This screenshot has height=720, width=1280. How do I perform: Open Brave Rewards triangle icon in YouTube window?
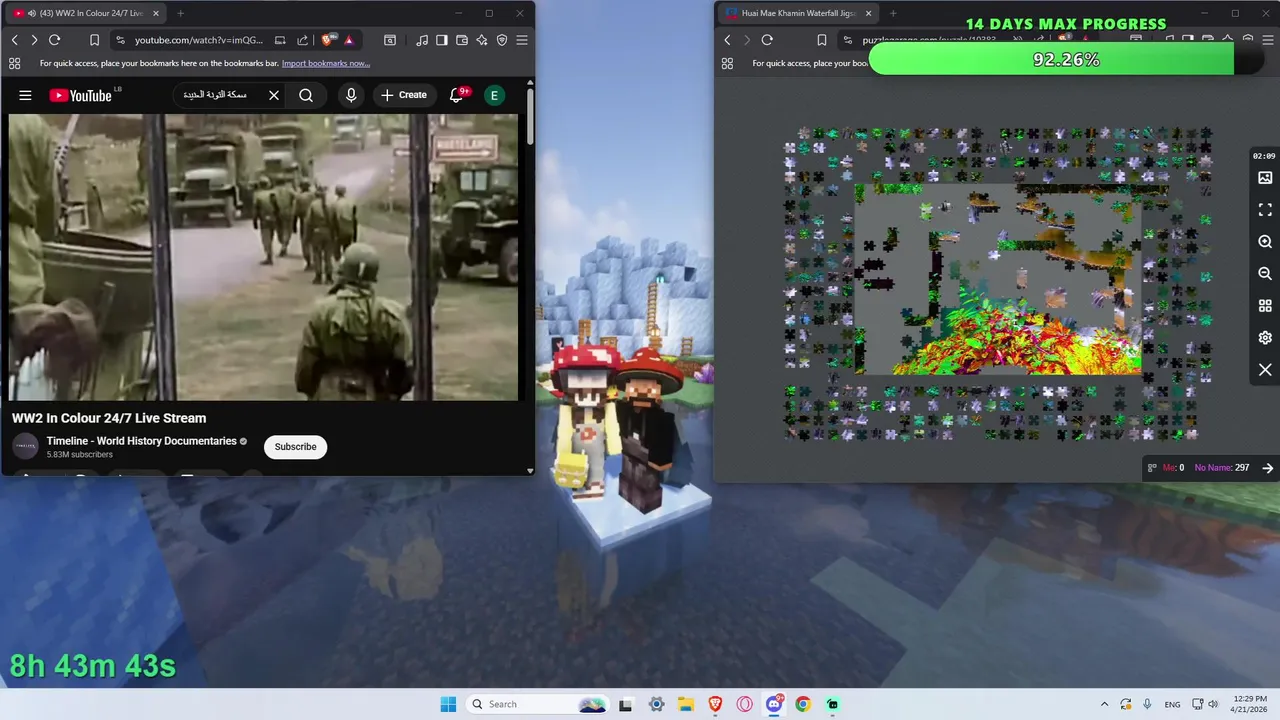[x=348, y=40]
